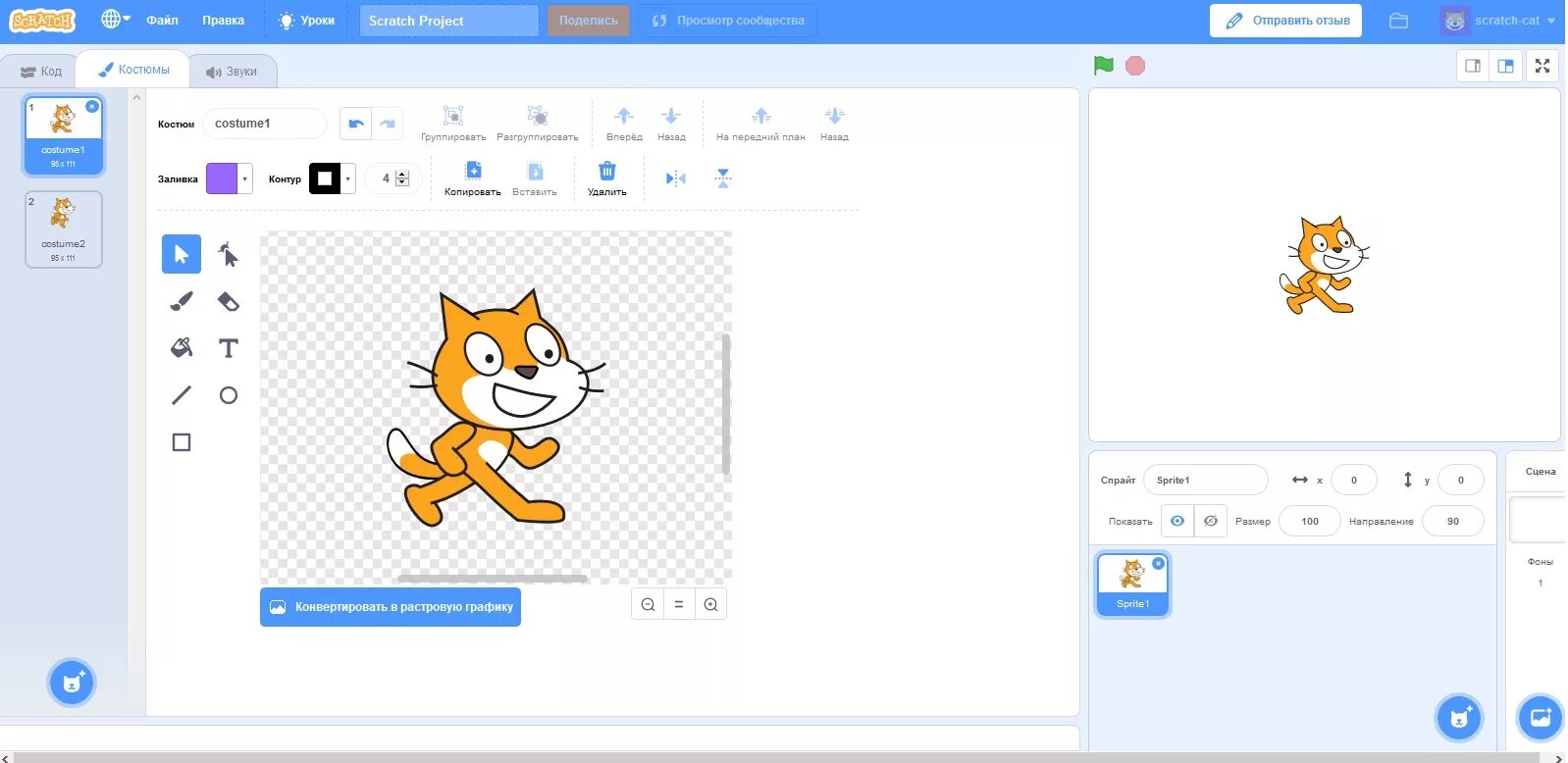Reset canvas zoom to normal
This screenshot has width=1568, height=763.
click(679, 604)
